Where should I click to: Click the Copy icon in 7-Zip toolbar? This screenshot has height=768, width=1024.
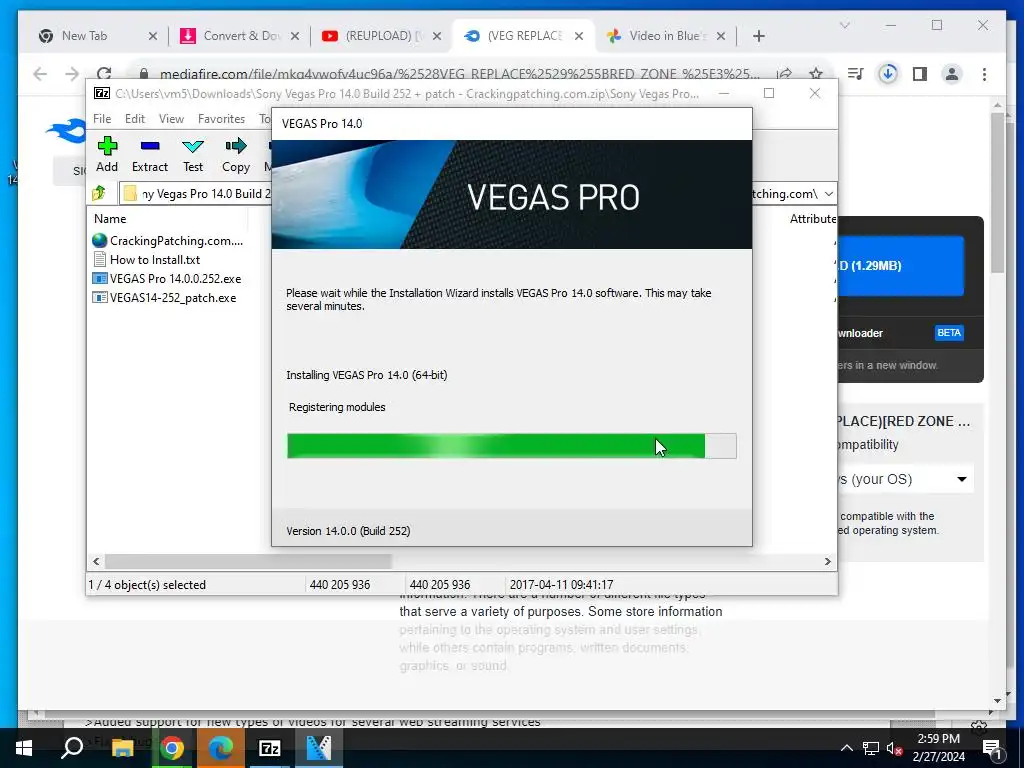tap(236, 146)
